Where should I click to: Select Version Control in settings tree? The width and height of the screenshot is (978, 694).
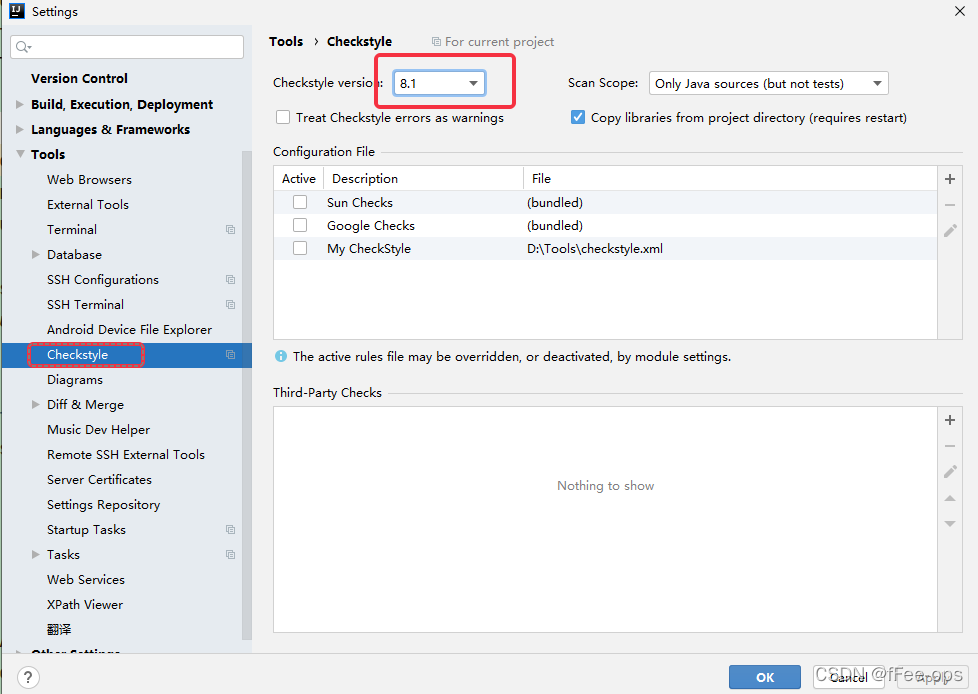click(79, 79)
